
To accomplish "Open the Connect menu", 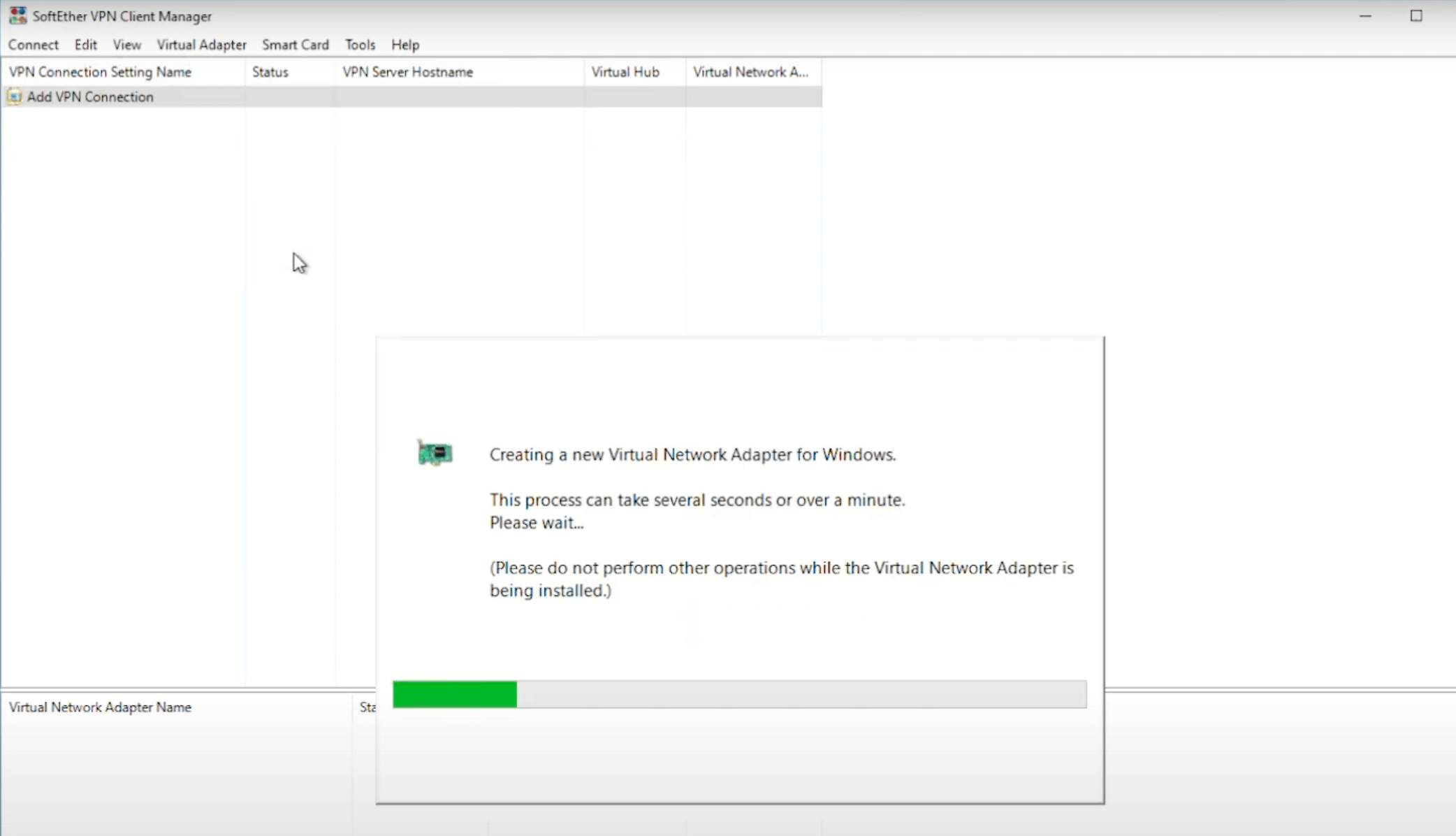I will click(x=33, y=44).
